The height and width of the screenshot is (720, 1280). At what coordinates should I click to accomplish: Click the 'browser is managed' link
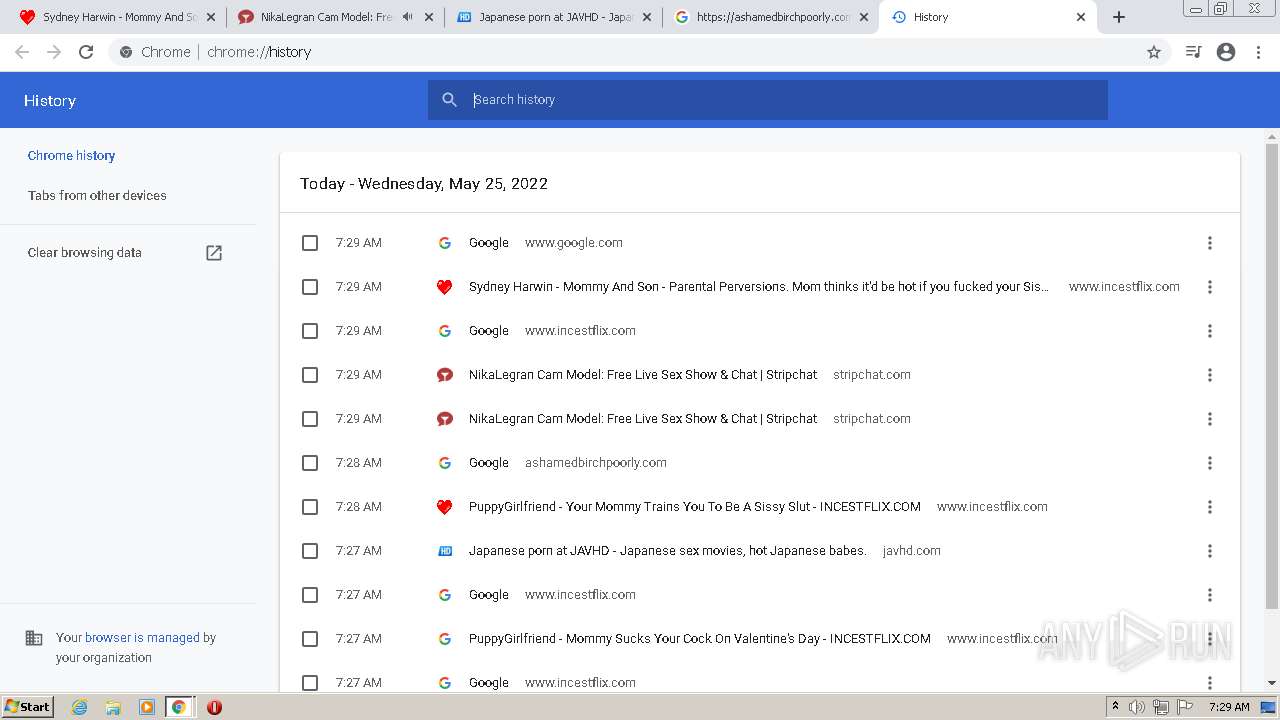click(x=142, y=638)
